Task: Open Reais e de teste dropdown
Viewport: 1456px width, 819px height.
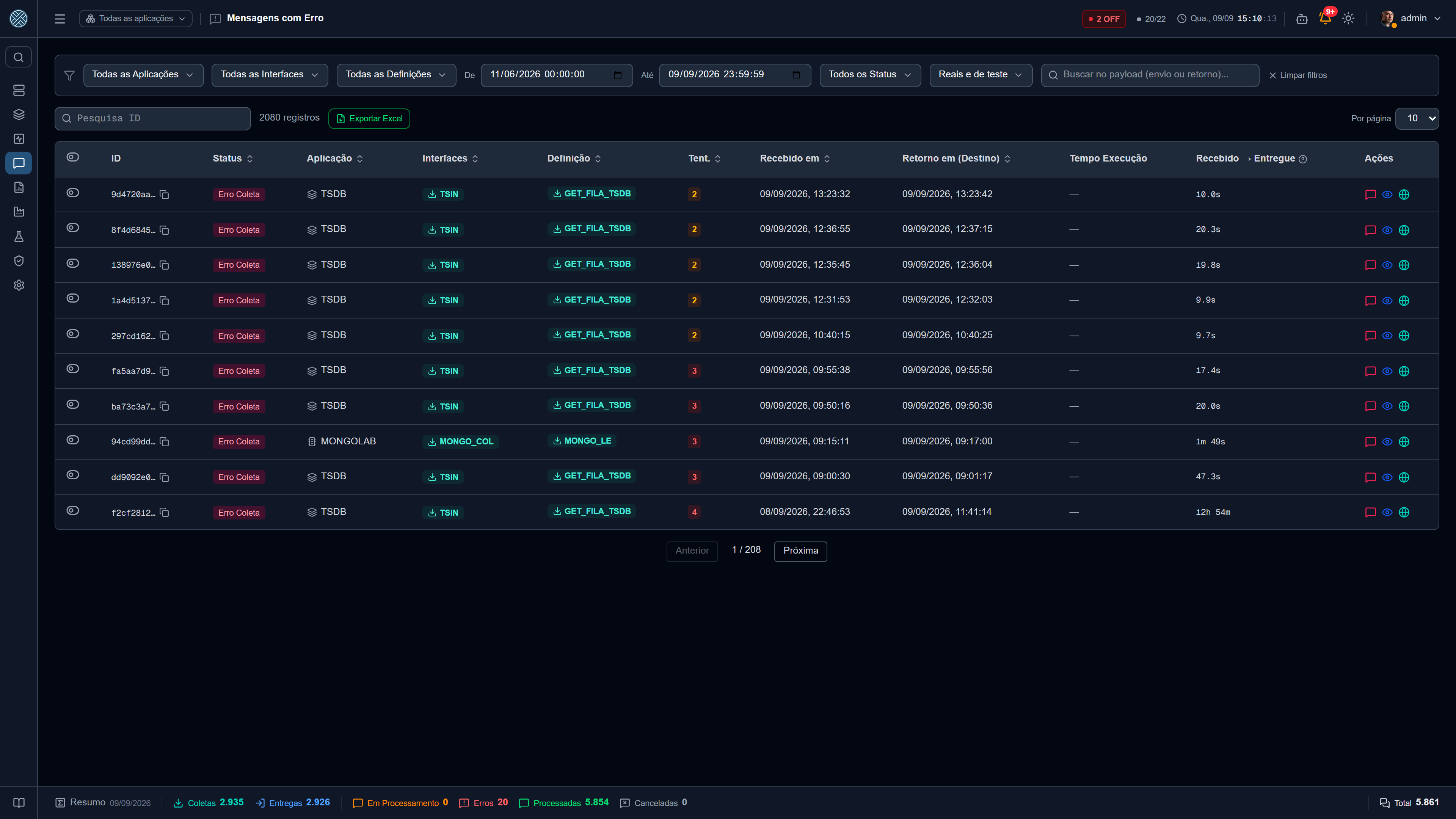Action: tap(981, 75)
